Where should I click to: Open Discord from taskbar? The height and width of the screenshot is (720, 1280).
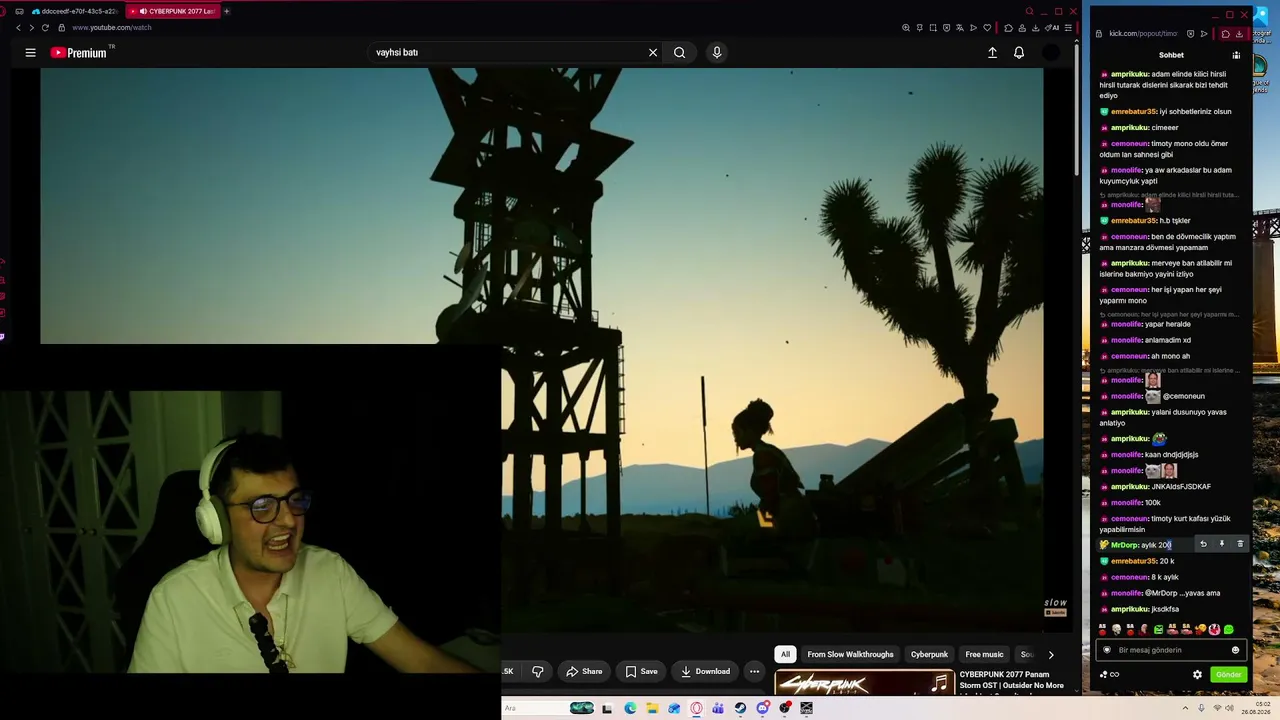point(763,708)
